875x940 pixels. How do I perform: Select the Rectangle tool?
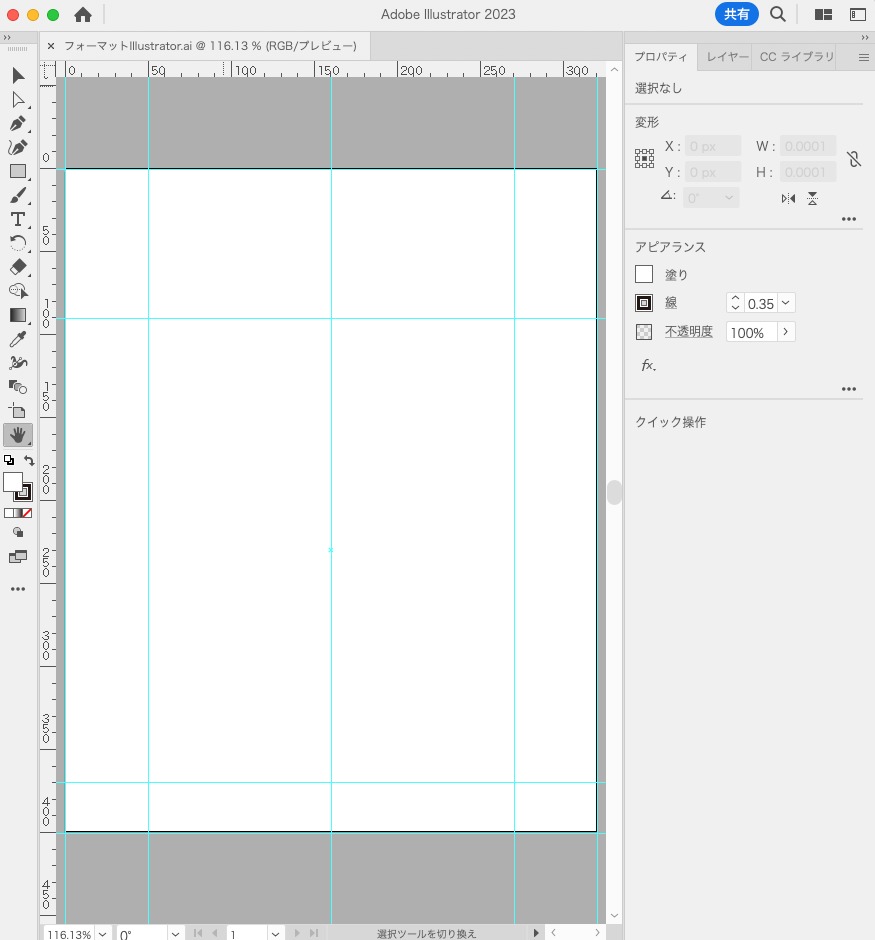pyautogui.click(x=18, y=171)
